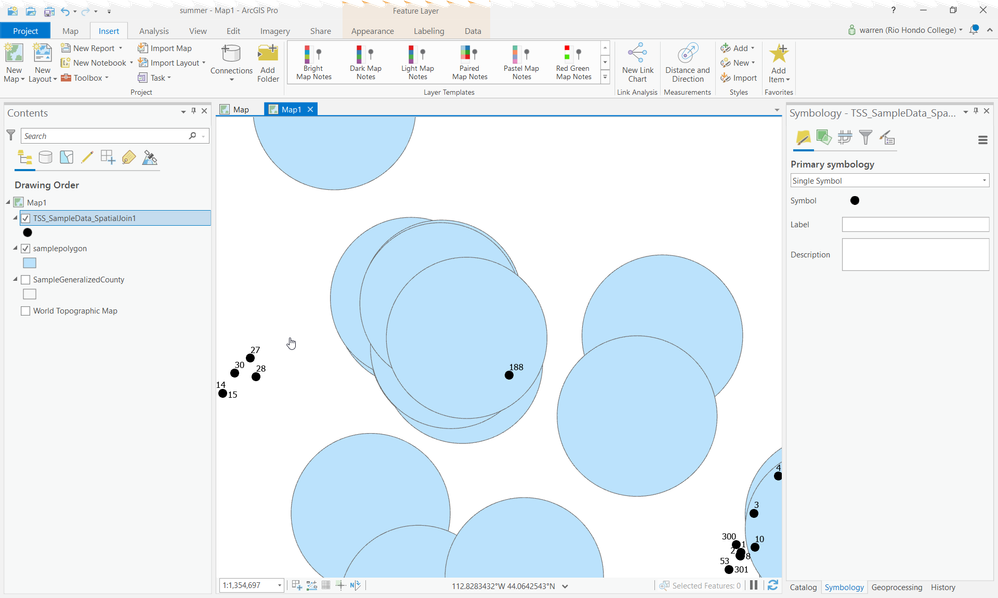The image size is (998, 598).
Task: Uncheck TSS_SampleData_SpatialJoin1 layer visibility
Action: [25, 218]
